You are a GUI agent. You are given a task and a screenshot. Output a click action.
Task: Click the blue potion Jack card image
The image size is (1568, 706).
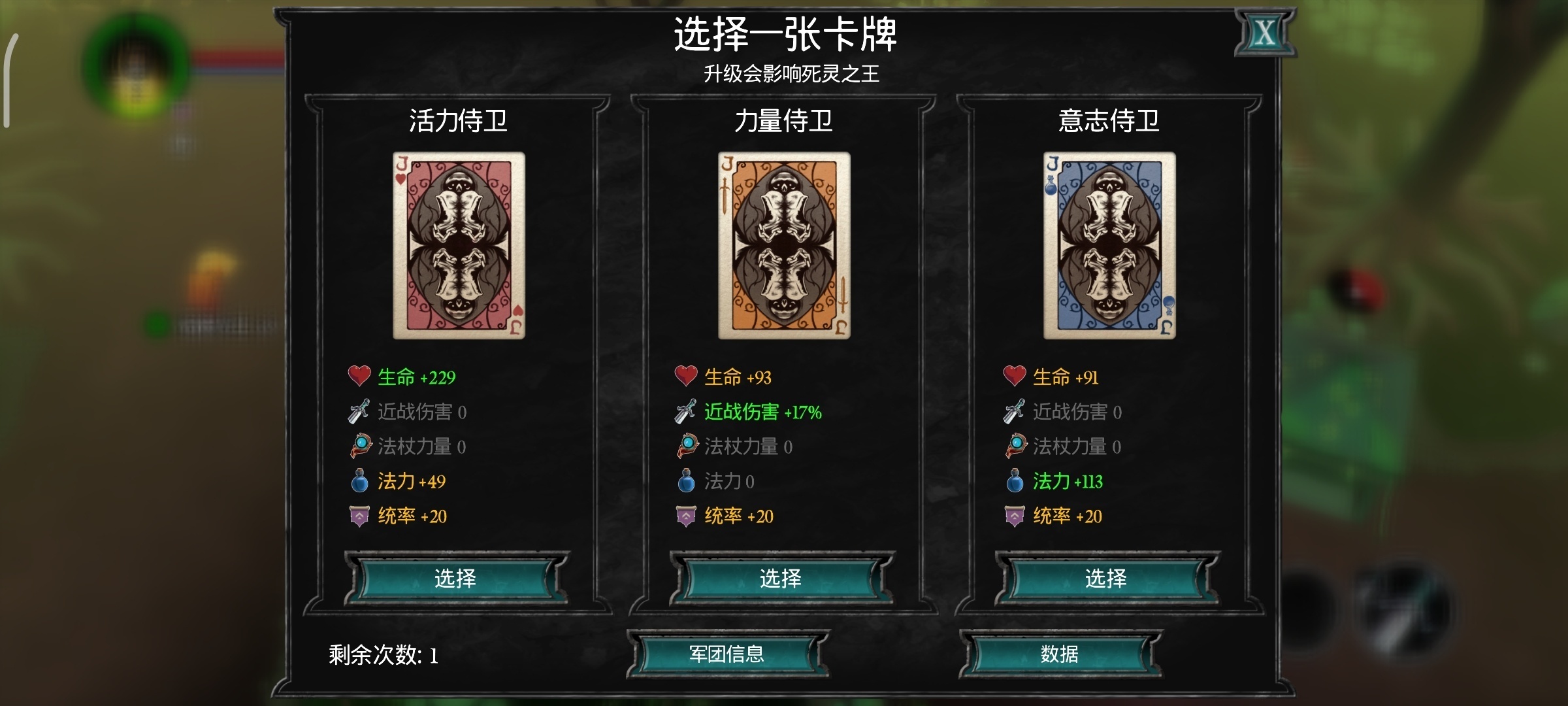click(1109, 246)
